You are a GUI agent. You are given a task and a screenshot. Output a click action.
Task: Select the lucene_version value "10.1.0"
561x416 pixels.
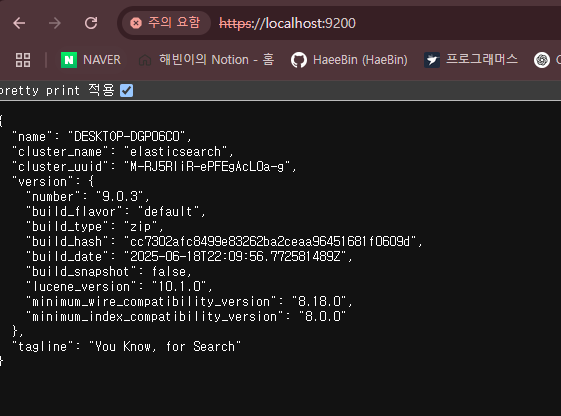(x=179, y=287)
